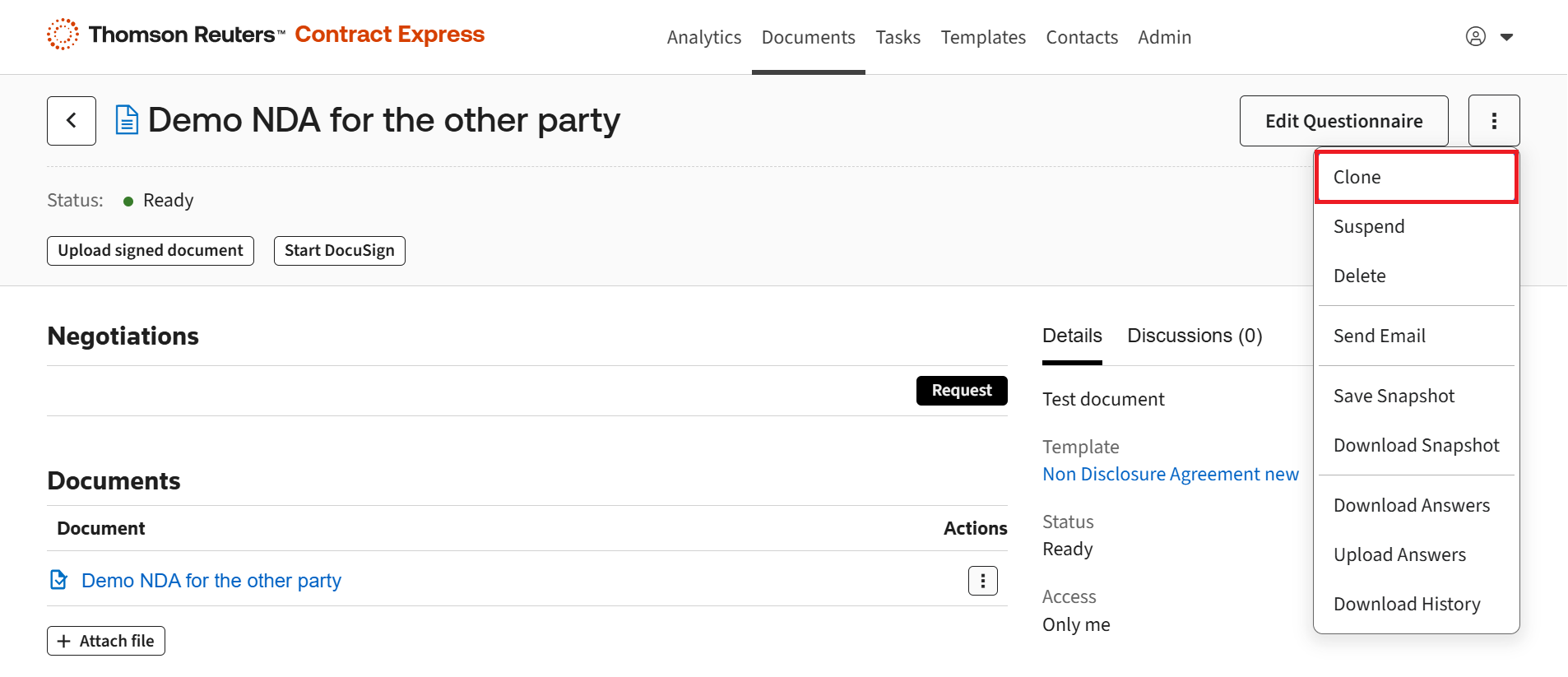Click the file icon next to Demo NDA link
Image resolution: width=1568 pixels, height=677 pixels.
(x=58, y=581)
